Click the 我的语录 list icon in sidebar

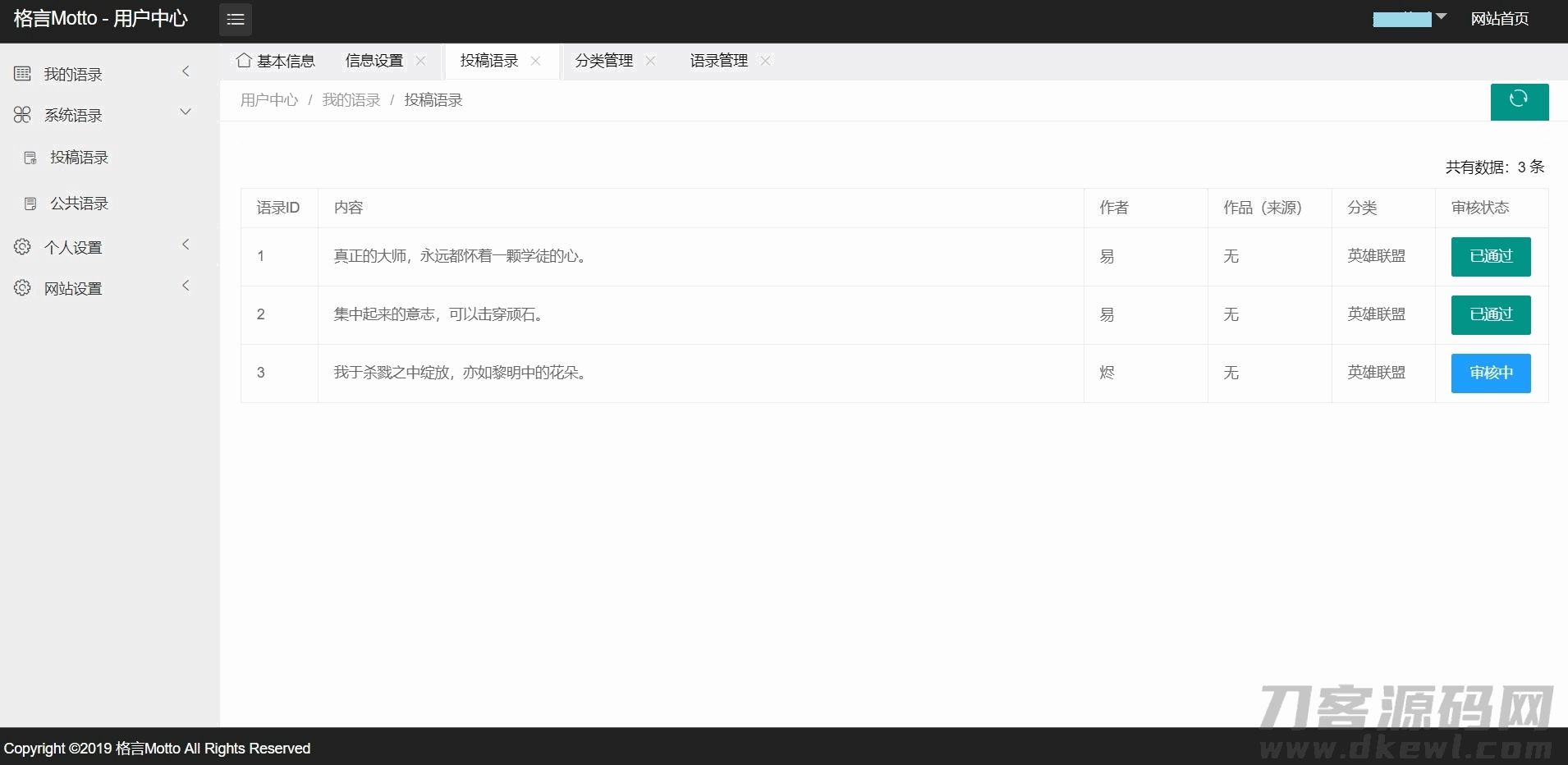22,74
